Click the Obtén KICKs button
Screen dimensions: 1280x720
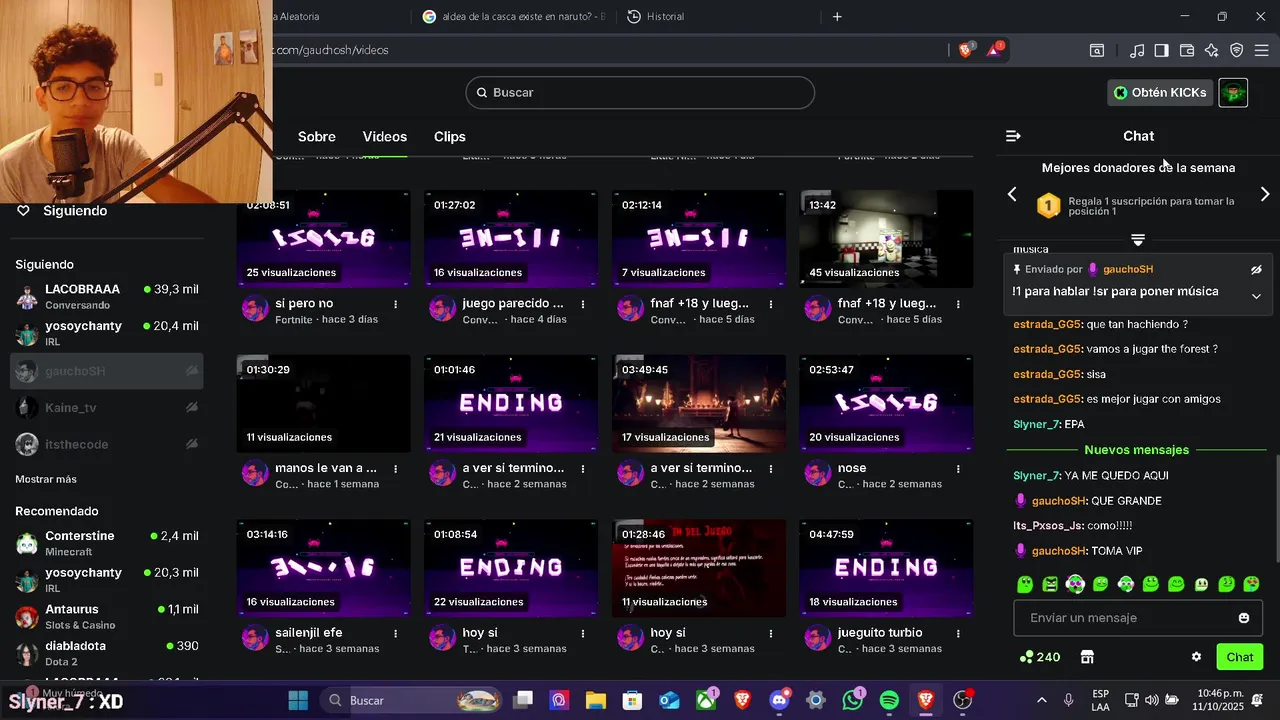point(1160,92)
